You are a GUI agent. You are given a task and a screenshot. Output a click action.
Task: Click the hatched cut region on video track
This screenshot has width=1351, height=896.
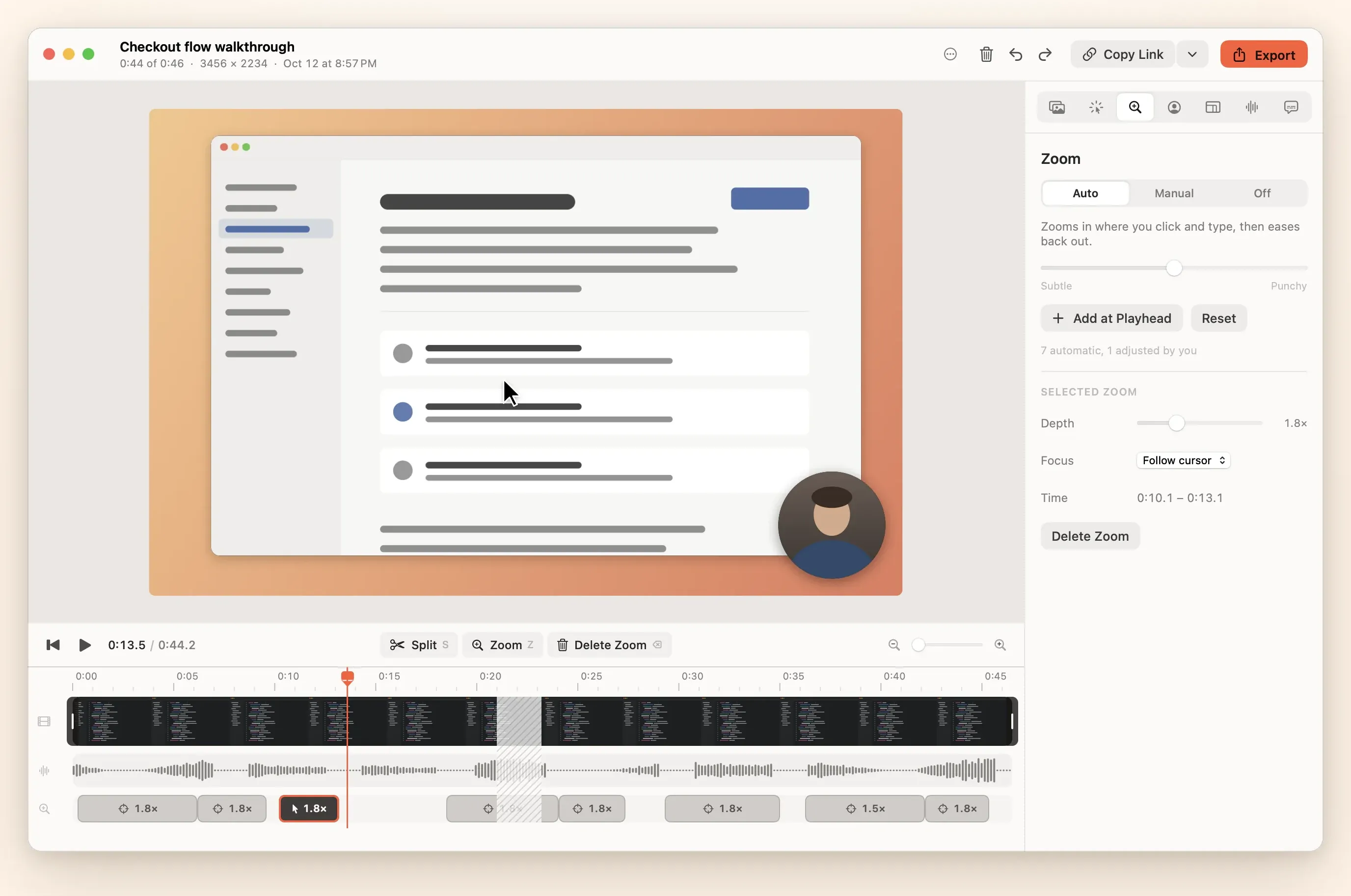(x=518, y=721)
